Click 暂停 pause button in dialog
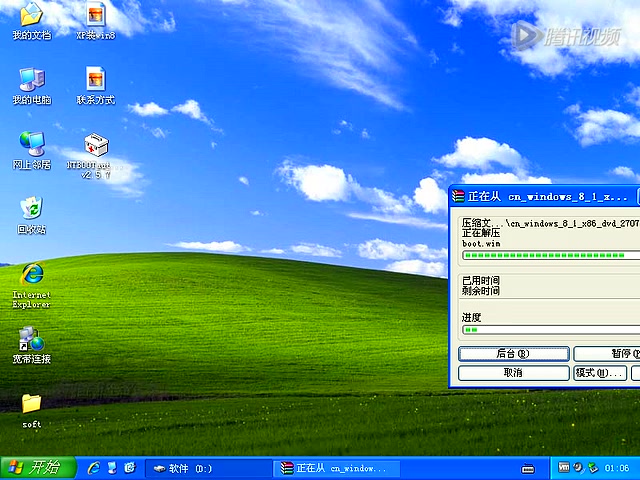Viewport: 640px width, 480px height. pos(607,354)
